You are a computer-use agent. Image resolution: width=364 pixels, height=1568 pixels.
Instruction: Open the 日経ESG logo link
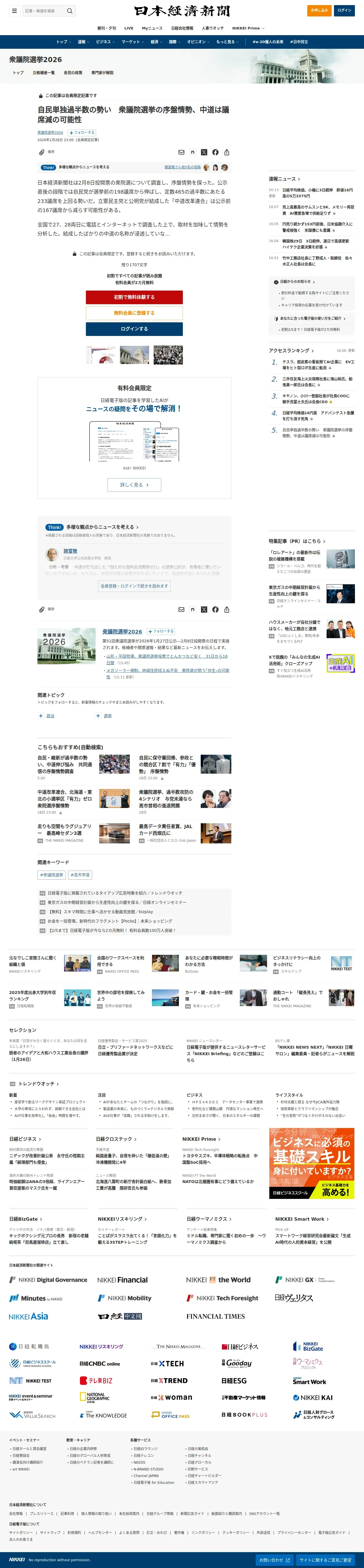coord(234,1381)
